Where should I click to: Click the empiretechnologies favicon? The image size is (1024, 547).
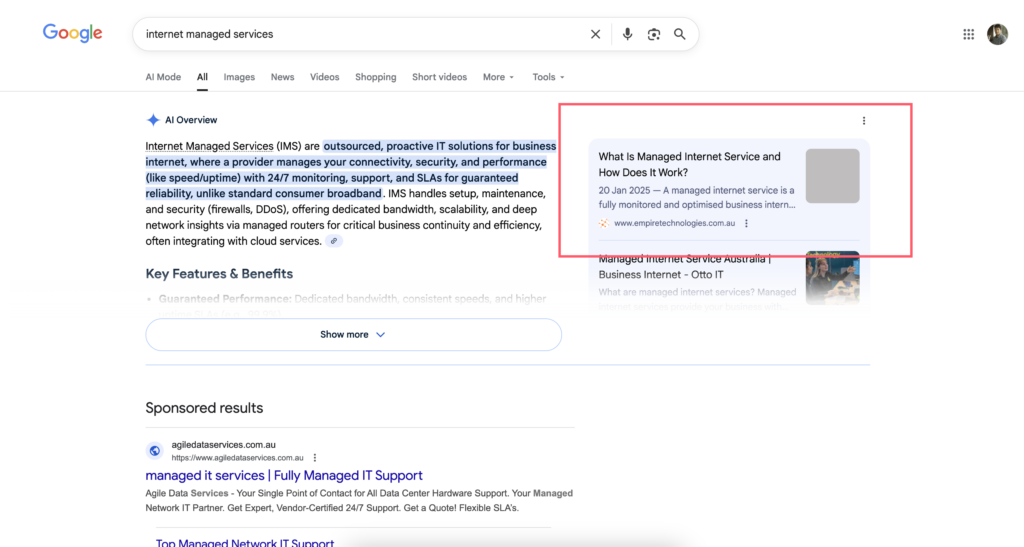tap(603, 223)
